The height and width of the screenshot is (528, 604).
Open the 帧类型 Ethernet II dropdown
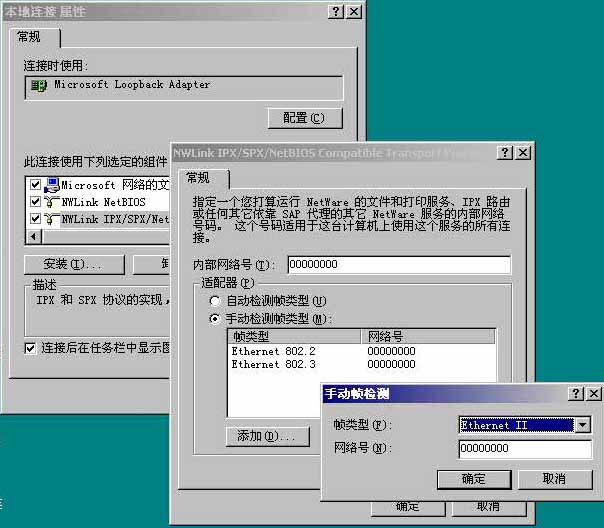(583, 425)
